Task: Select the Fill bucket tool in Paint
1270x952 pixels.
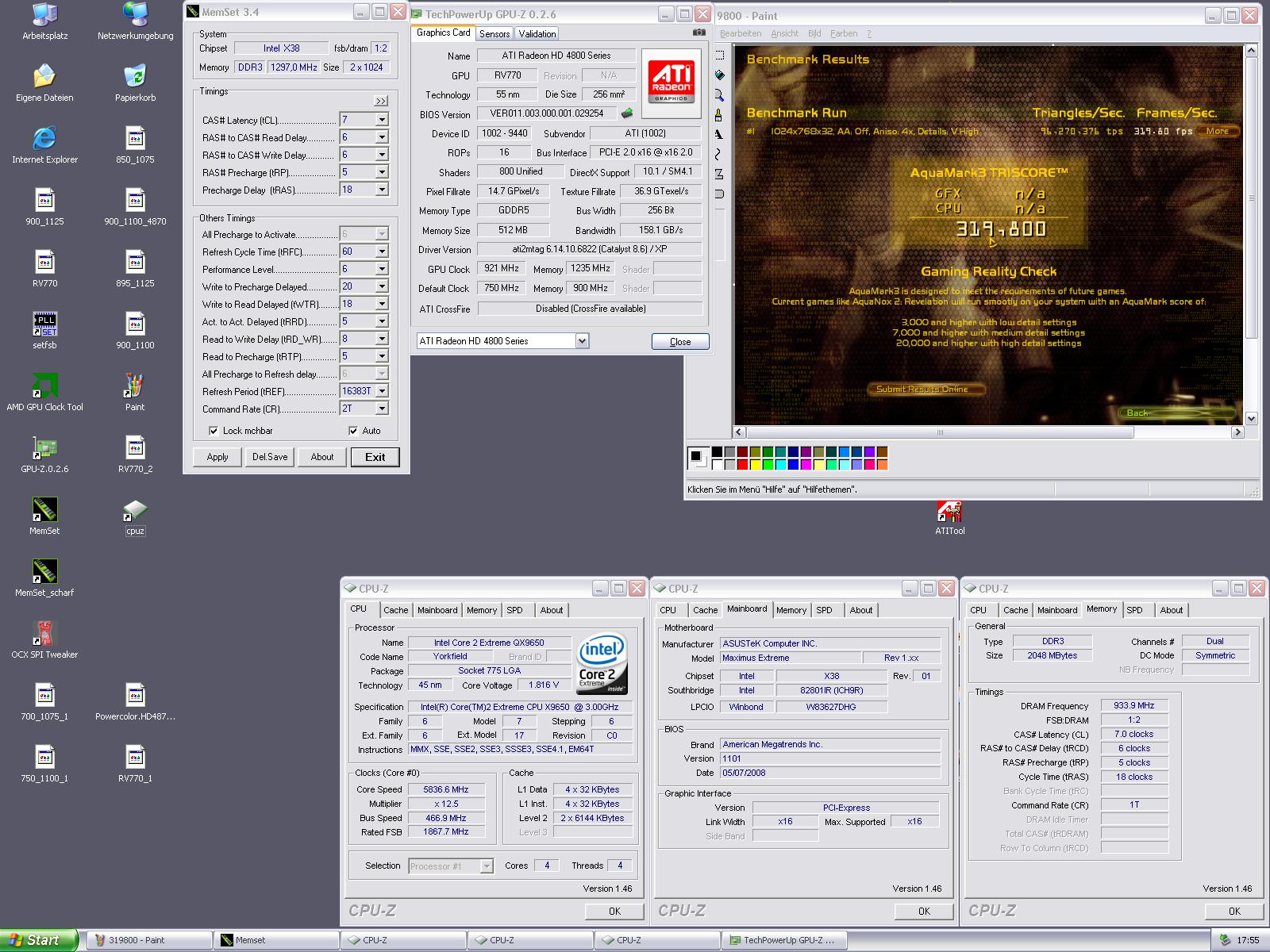Action: (x=719, y=75)
